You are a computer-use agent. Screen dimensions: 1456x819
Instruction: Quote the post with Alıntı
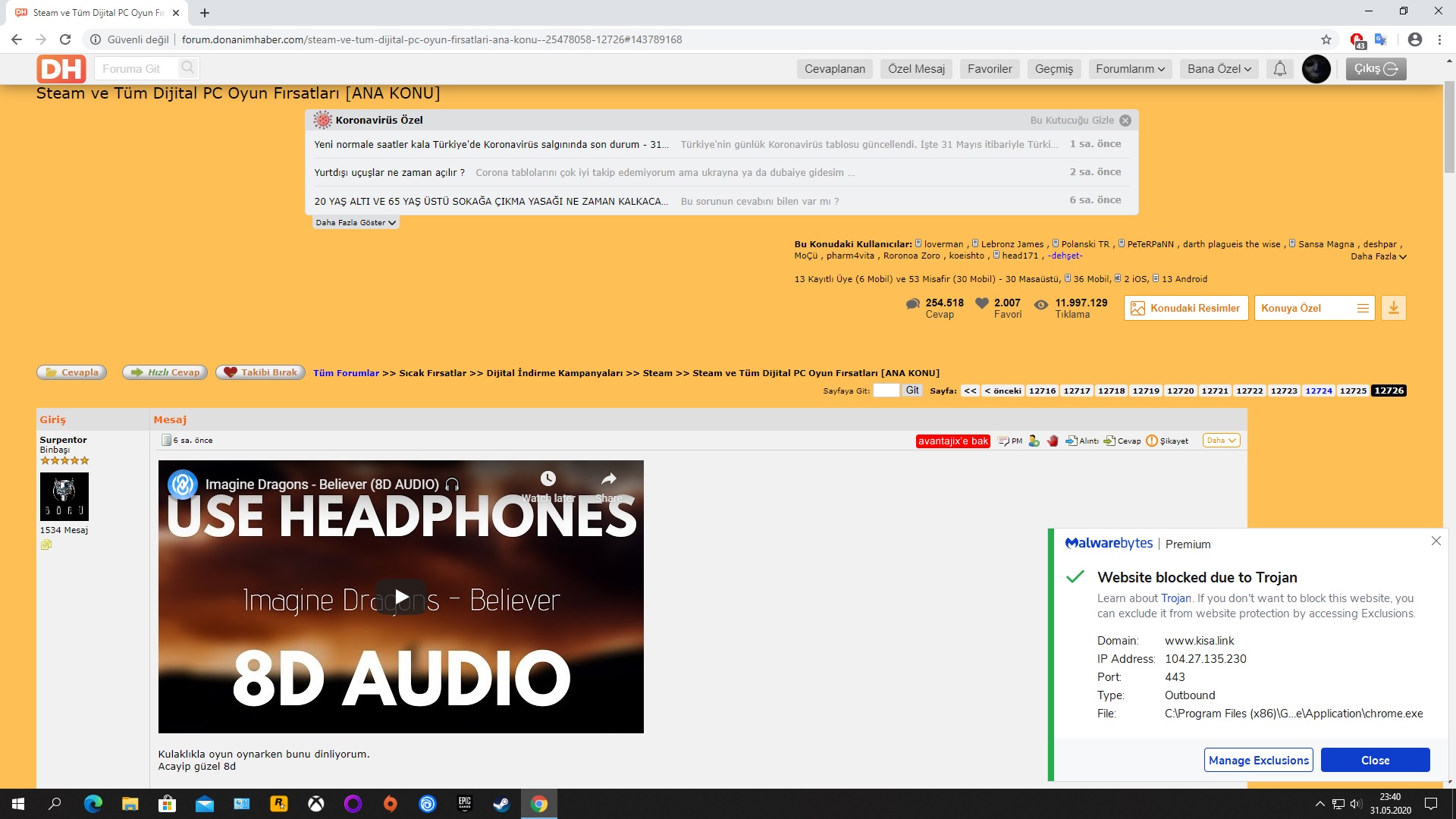[1082, 441]
